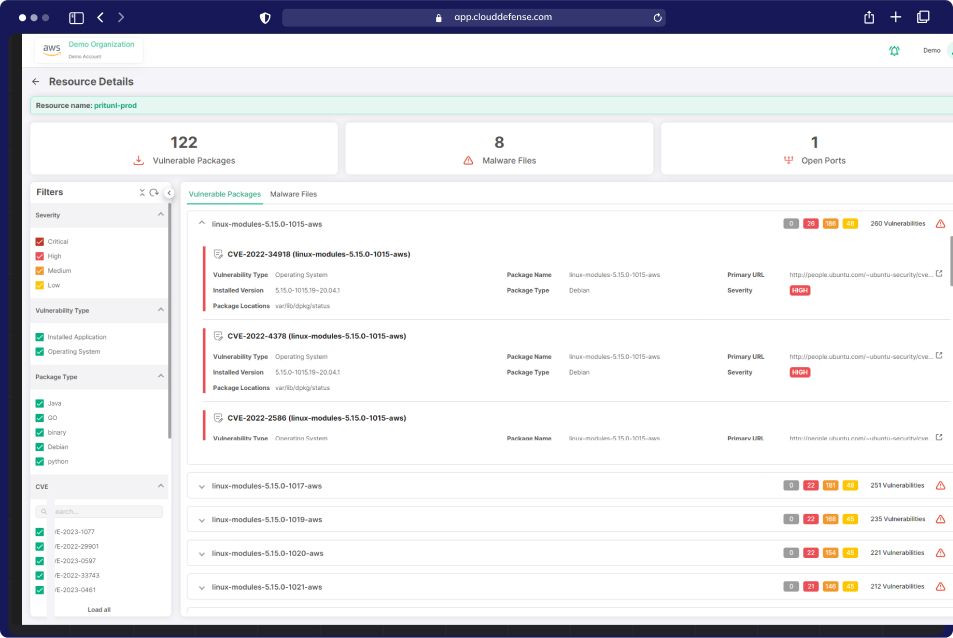This screenshot has width=953, height=638.
Task: Click the Vulnerable Packages download icon
Action: pyautogui.click(x=139, y=160)
